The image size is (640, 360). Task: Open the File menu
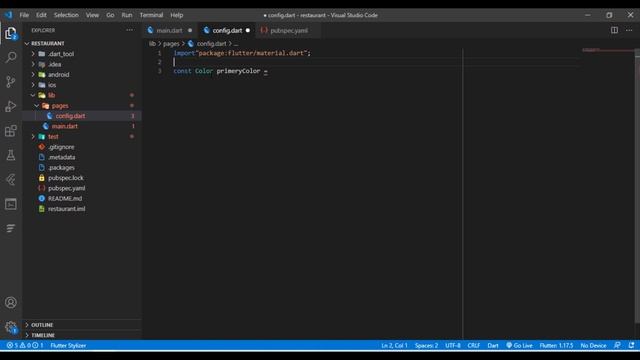(24, 15)
